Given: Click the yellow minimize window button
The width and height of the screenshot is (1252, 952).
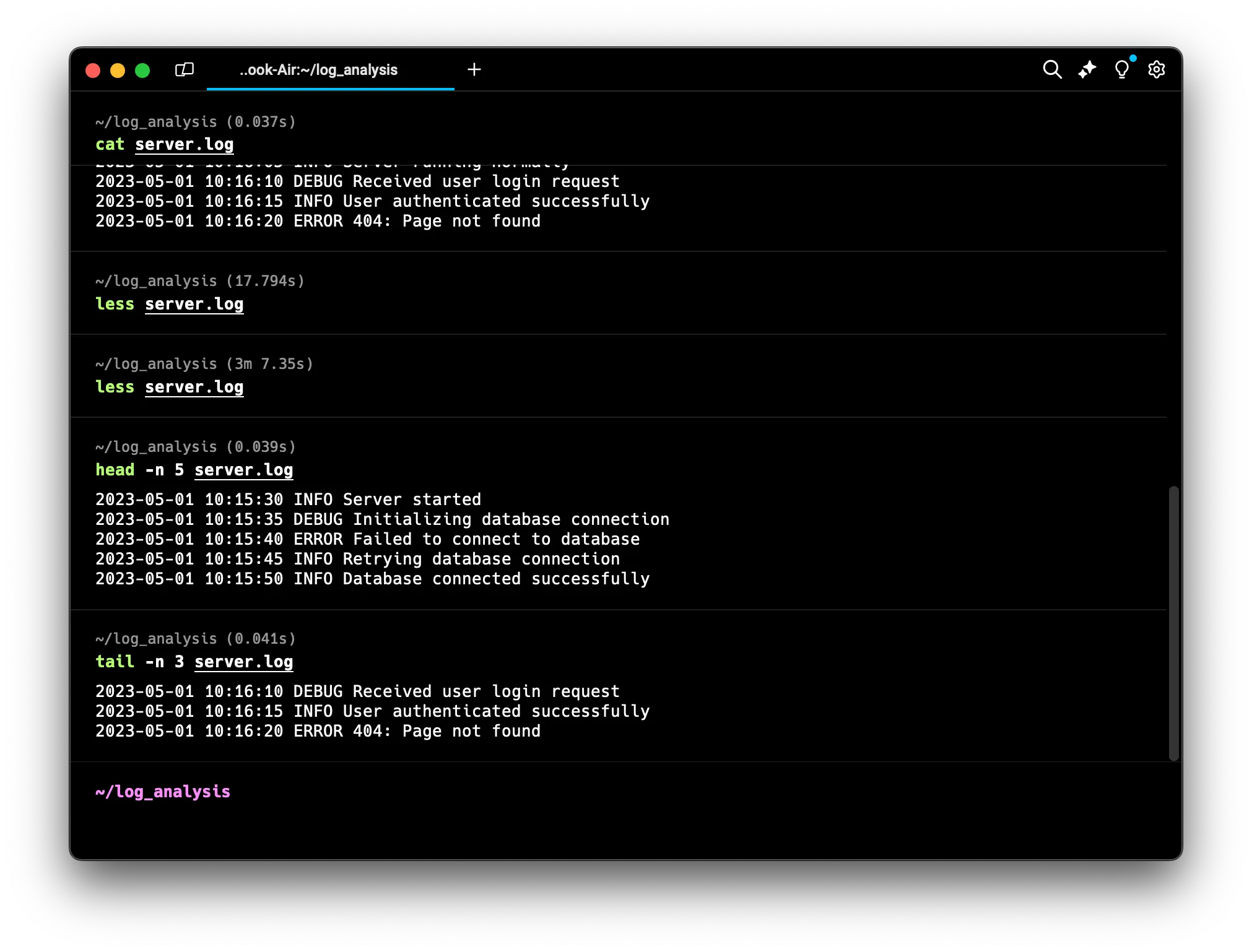Looking at the screenshot, I should click(x=118, y=71).
